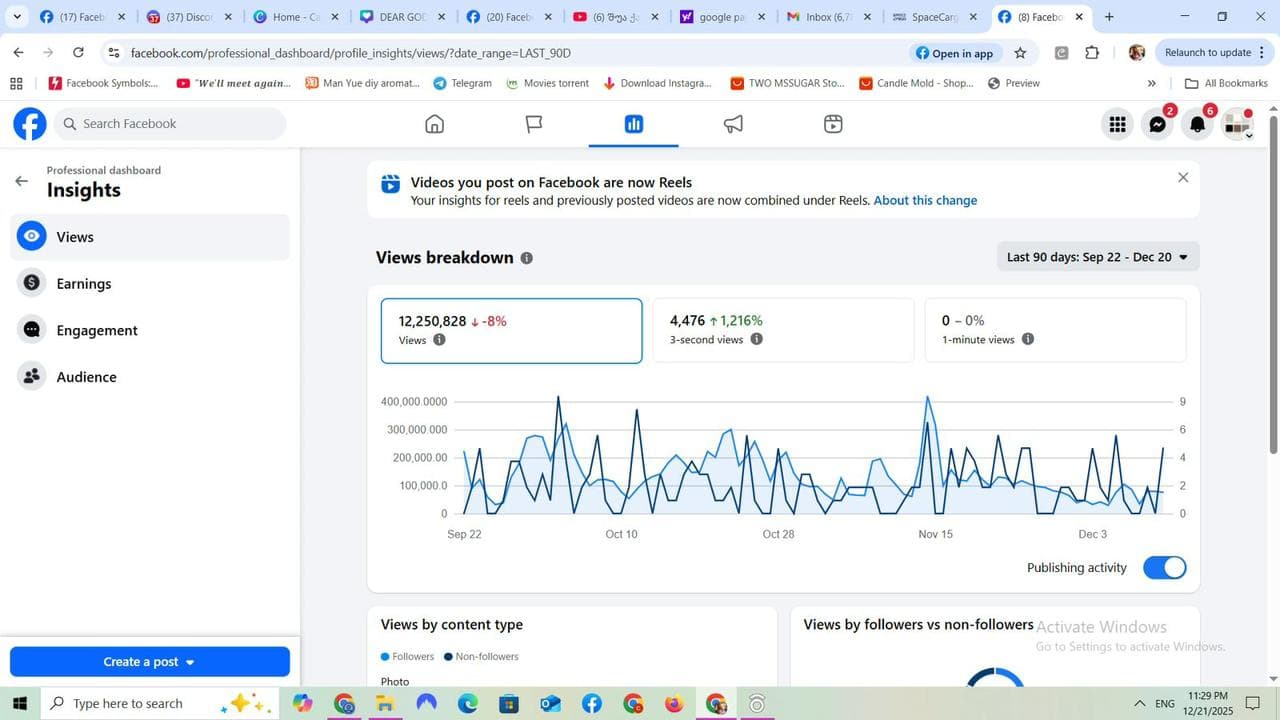The height and width of the screenshot is (720, 1280).
Task: Open Facebook Home feed icon
Action: point(434,124)
